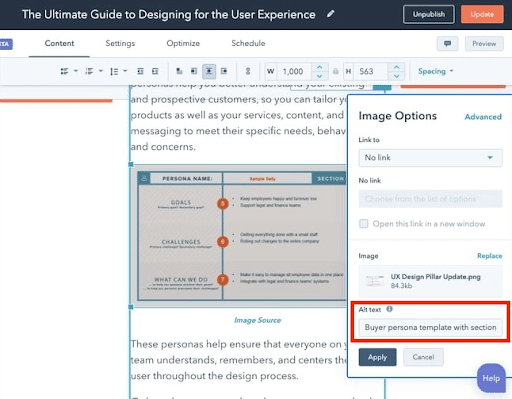Toggle the aspect ratio lock icon

pos(336,71)
